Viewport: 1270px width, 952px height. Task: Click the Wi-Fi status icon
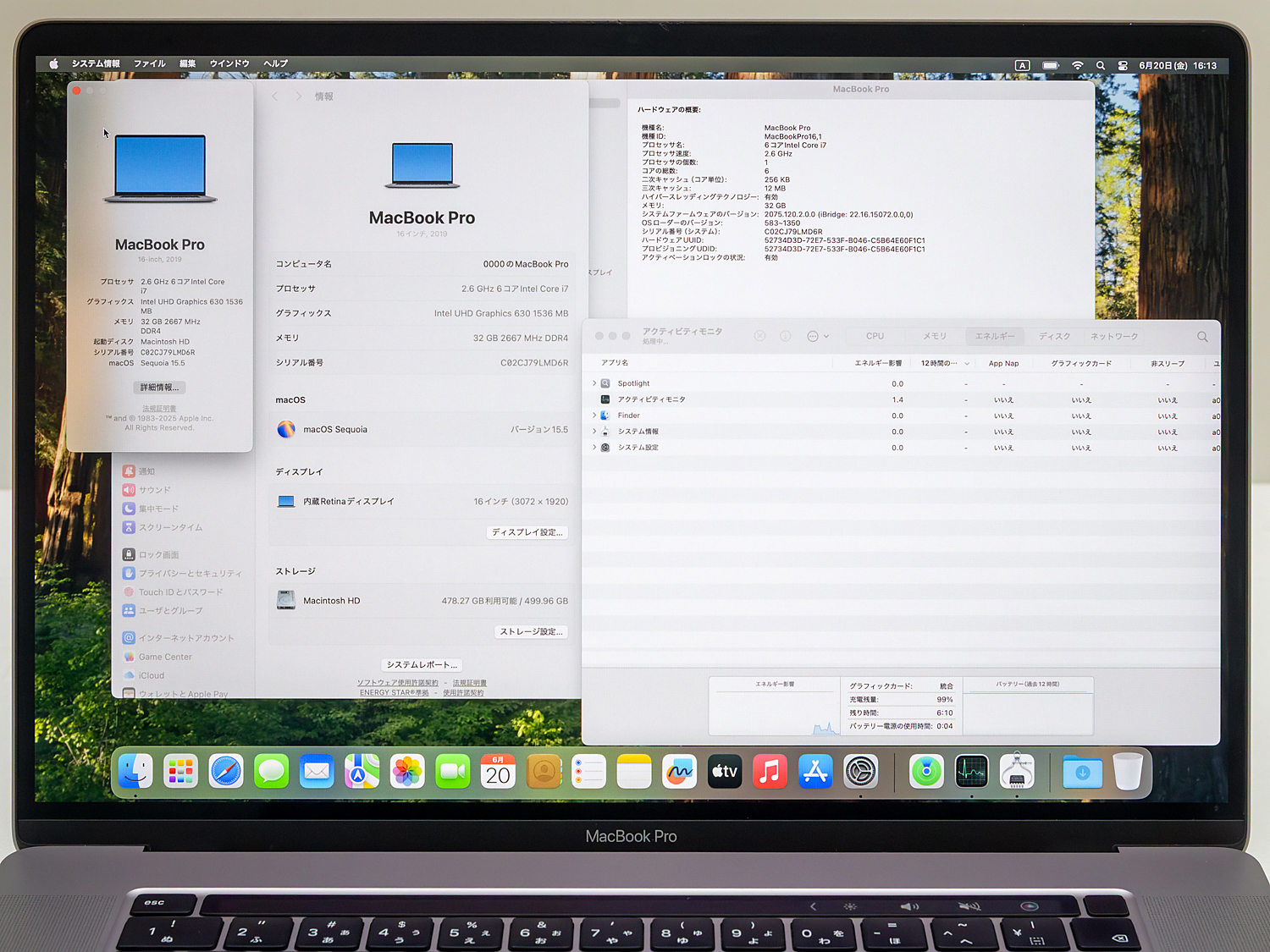click(1077, 65)
